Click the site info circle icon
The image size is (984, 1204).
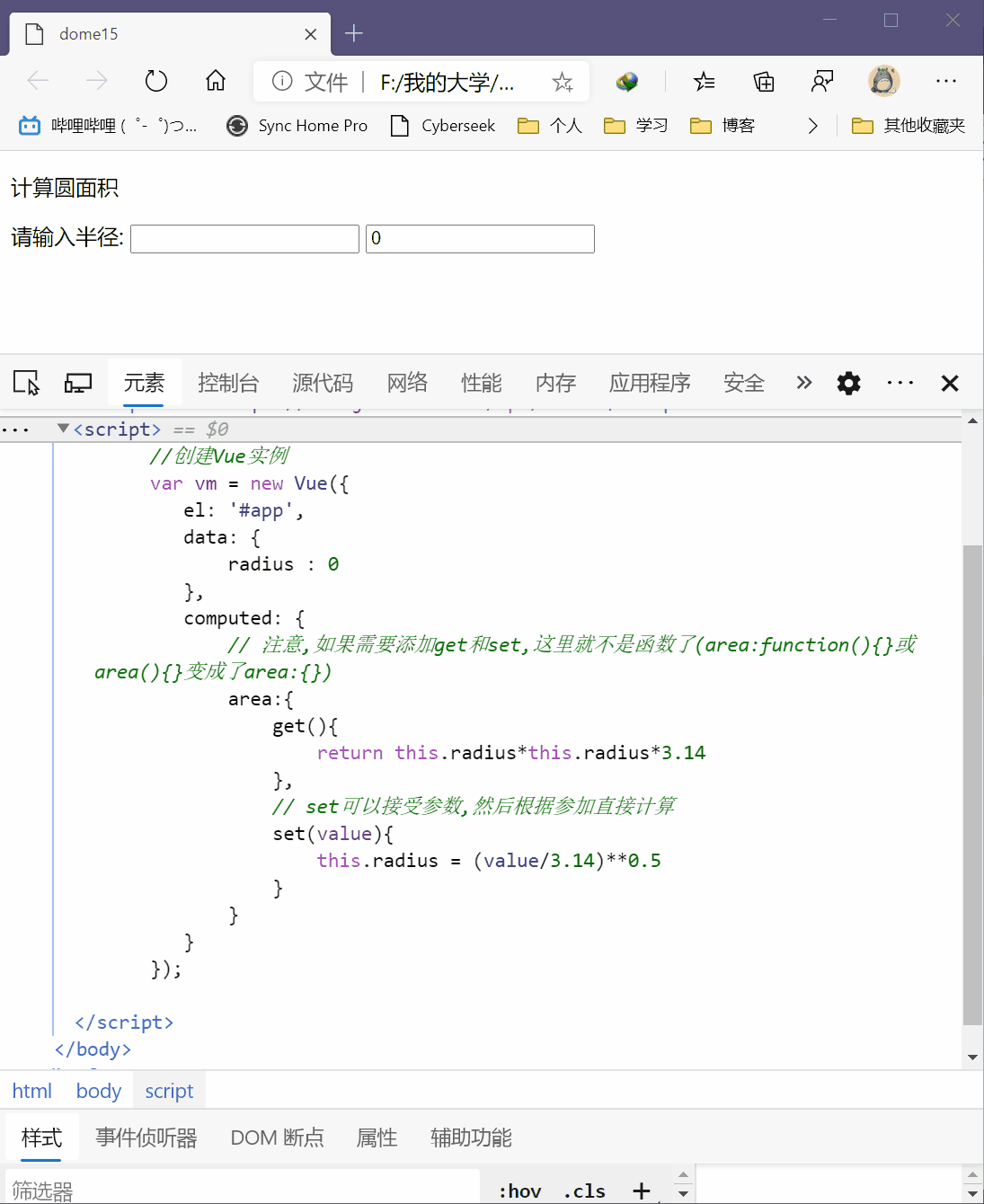click(x=282, y=82)
